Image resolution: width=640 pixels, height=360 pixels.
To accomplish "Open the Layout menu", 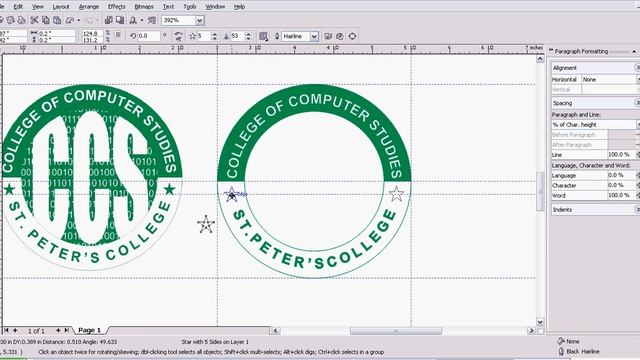I will click(61, 7).
